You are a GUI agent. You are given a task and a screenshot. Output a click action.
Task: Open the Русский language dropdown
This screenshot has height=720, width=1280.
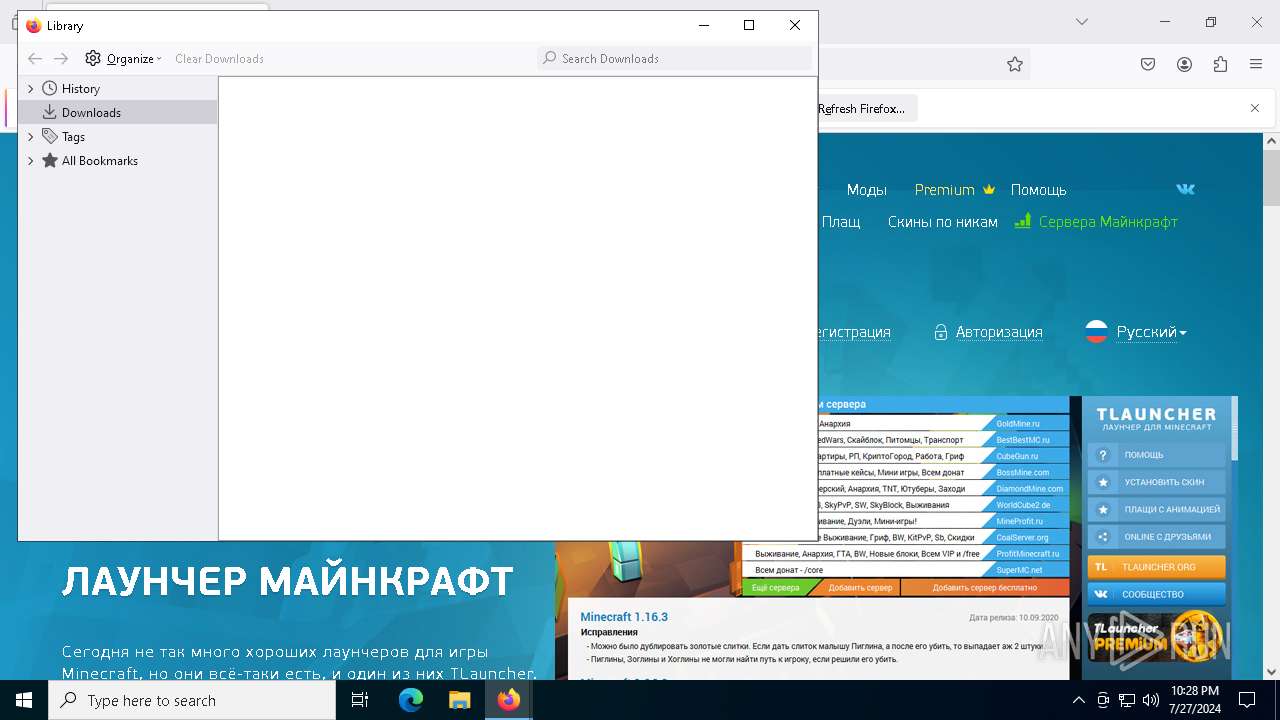1136,332
